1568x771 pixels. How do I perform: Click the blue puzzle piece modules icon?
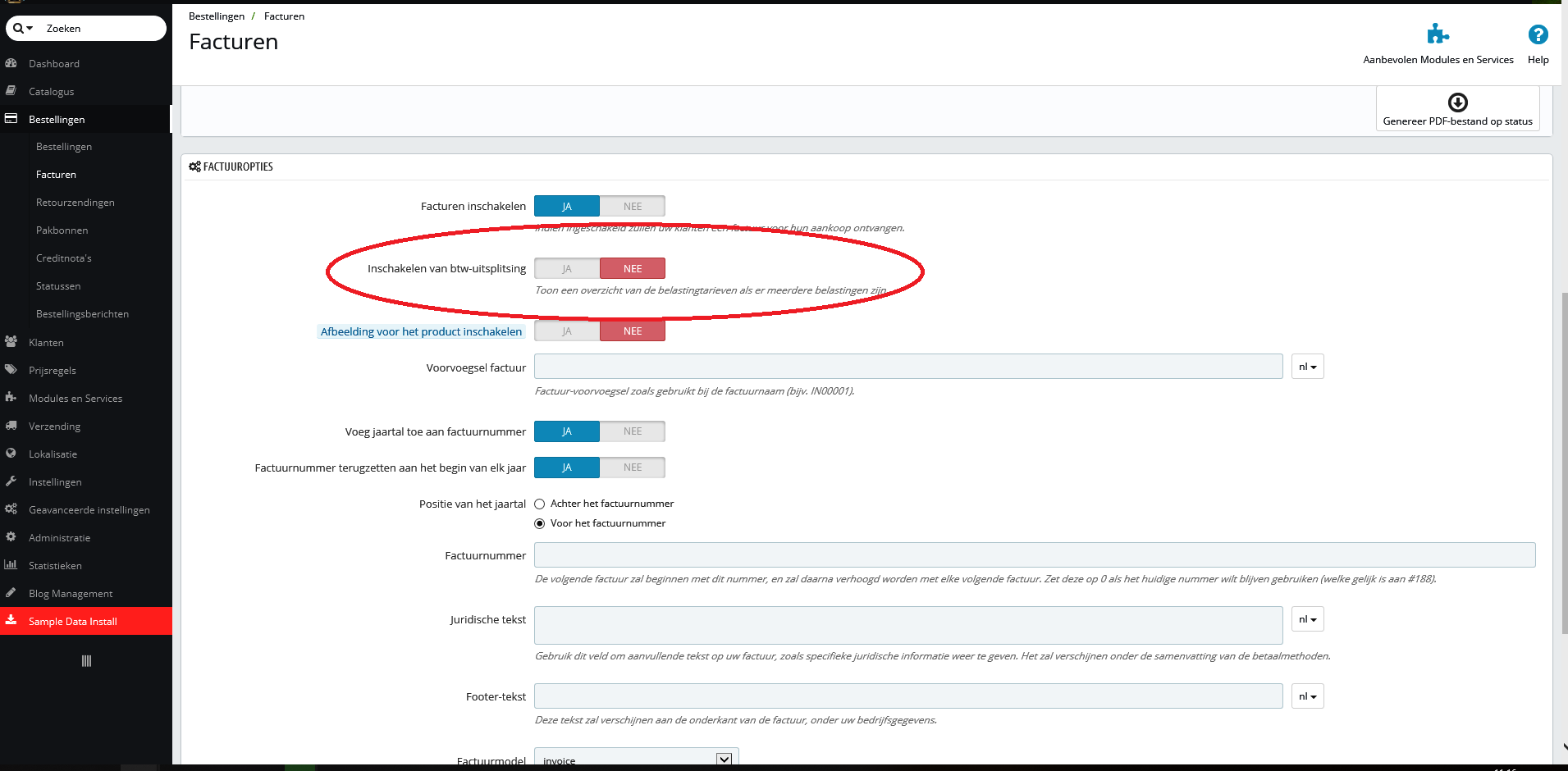click(1438, 34)
